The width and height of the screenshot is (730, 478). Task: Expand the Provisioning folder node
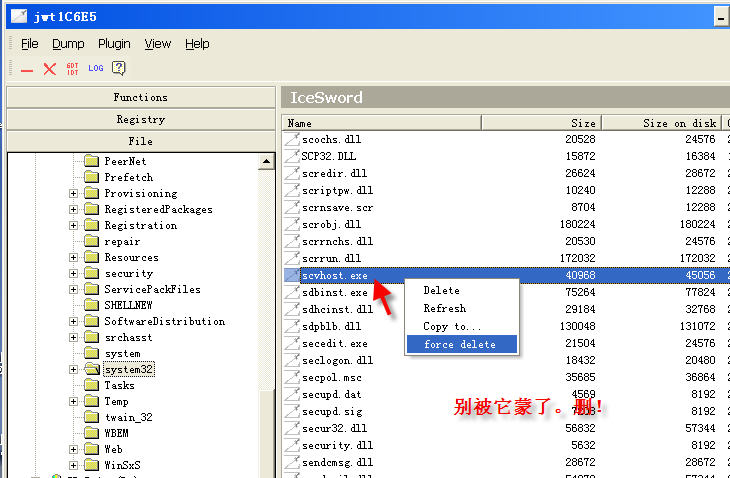[74, 194]
